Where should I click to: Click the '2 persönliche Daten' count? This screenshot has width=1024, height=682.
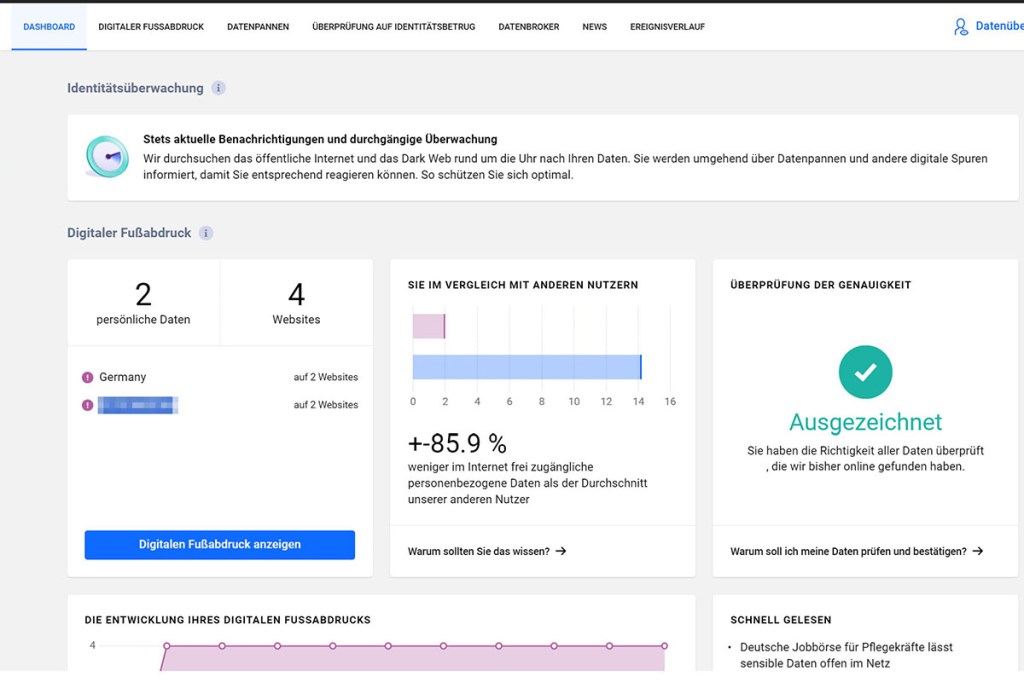[143, 303]
